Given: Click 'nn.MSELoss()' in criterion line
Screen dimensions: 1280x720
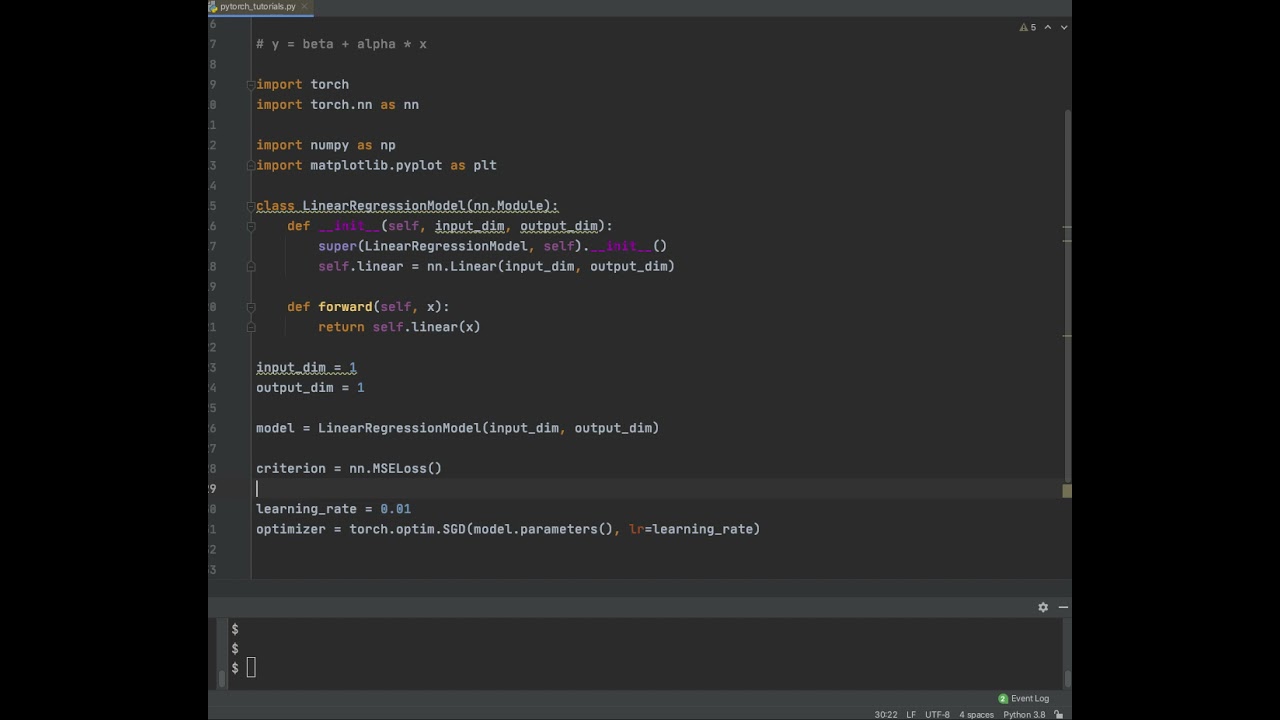Looking at the screenshot, I should click(395, 468).
